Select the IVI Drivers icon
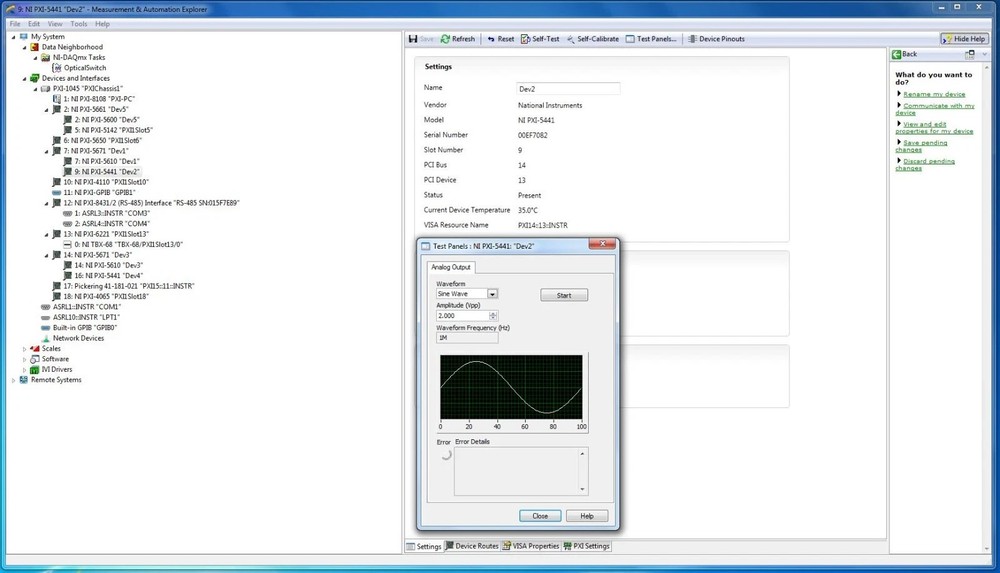Image resolution: width=1000 pixels, height=573 pixels. (x=34, y=369)
